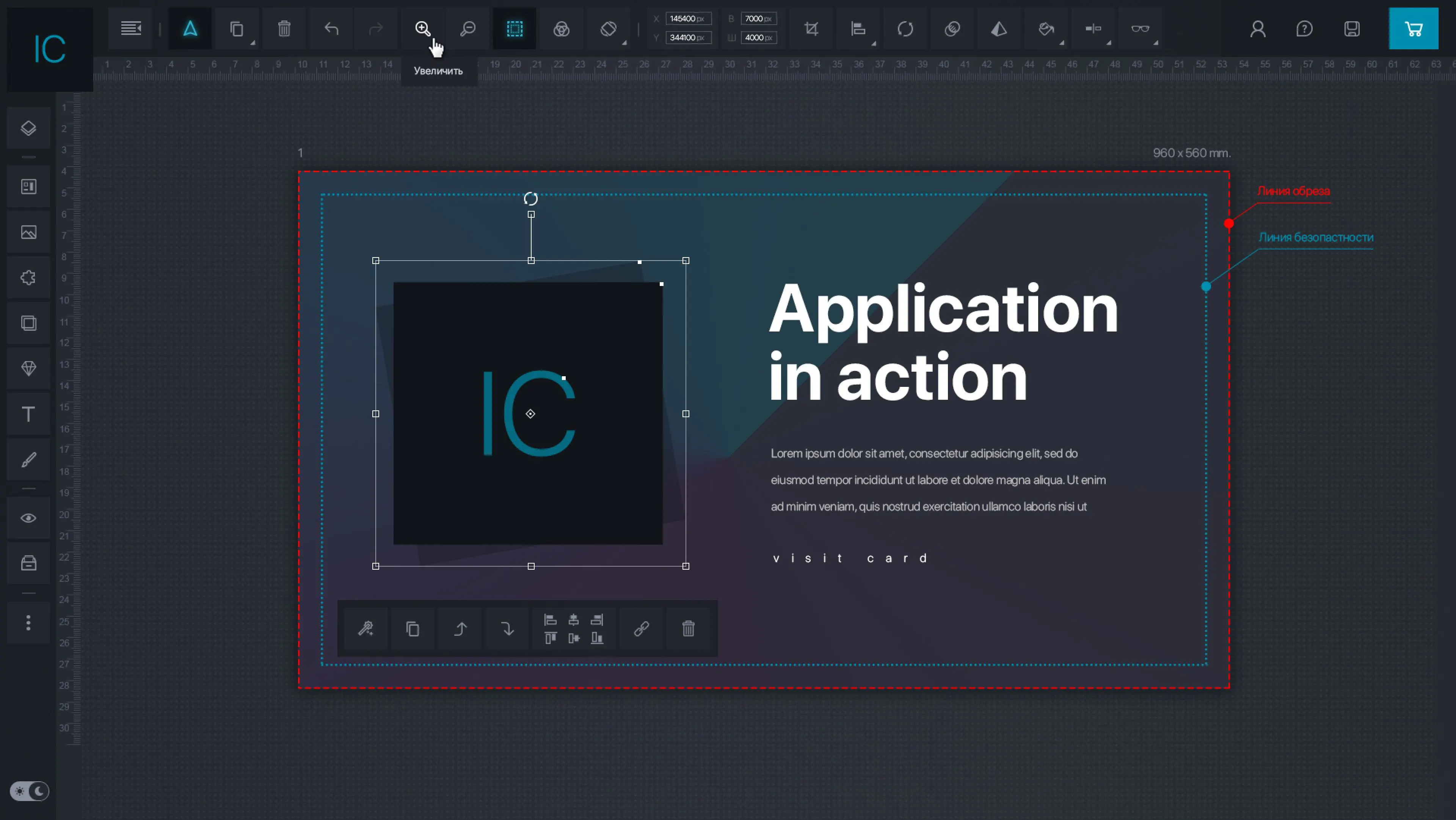Duplicate object from the floating object toolbar
Viewport: 1456px width, 820px height.
click(x=413, y=629)
